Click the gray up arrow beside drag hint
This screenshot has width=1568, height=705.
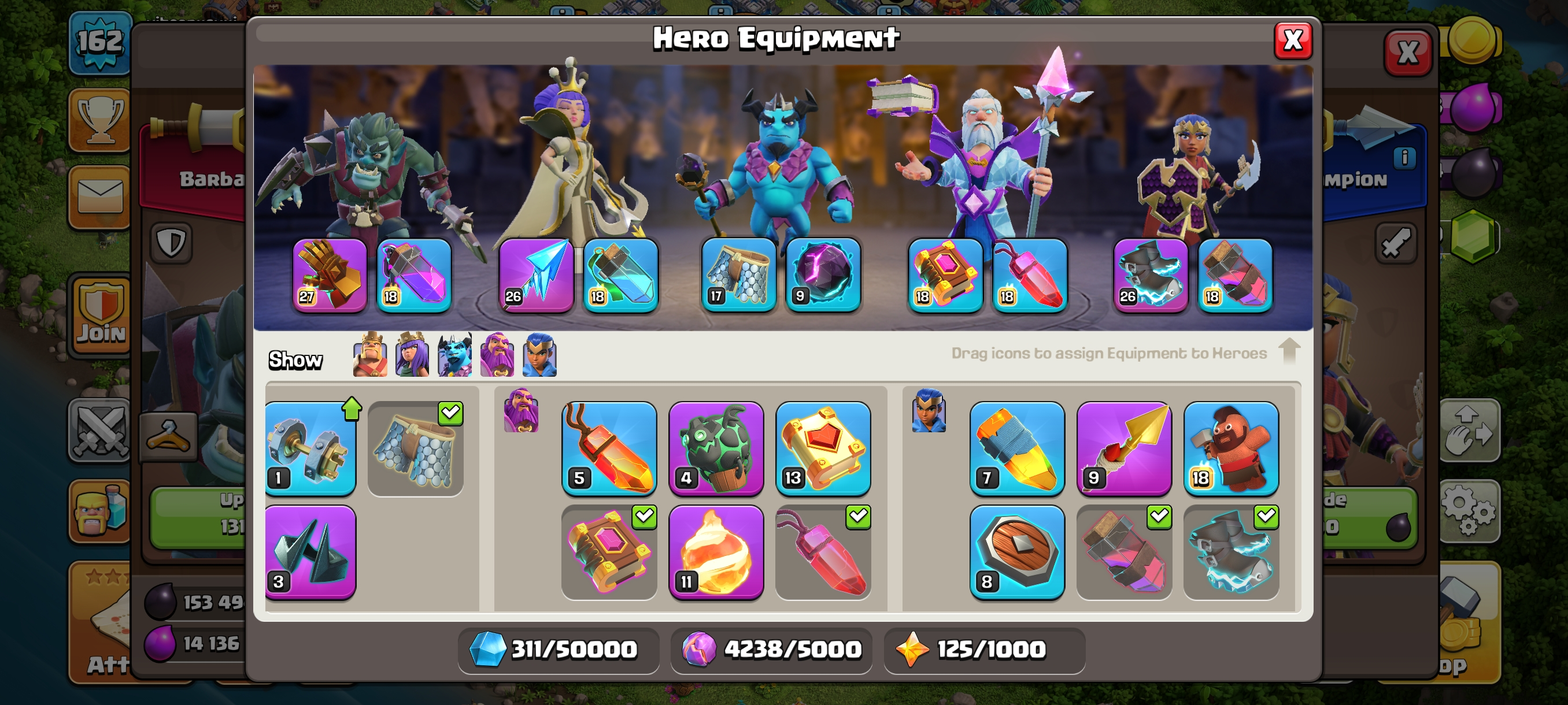click(1289, 351)
